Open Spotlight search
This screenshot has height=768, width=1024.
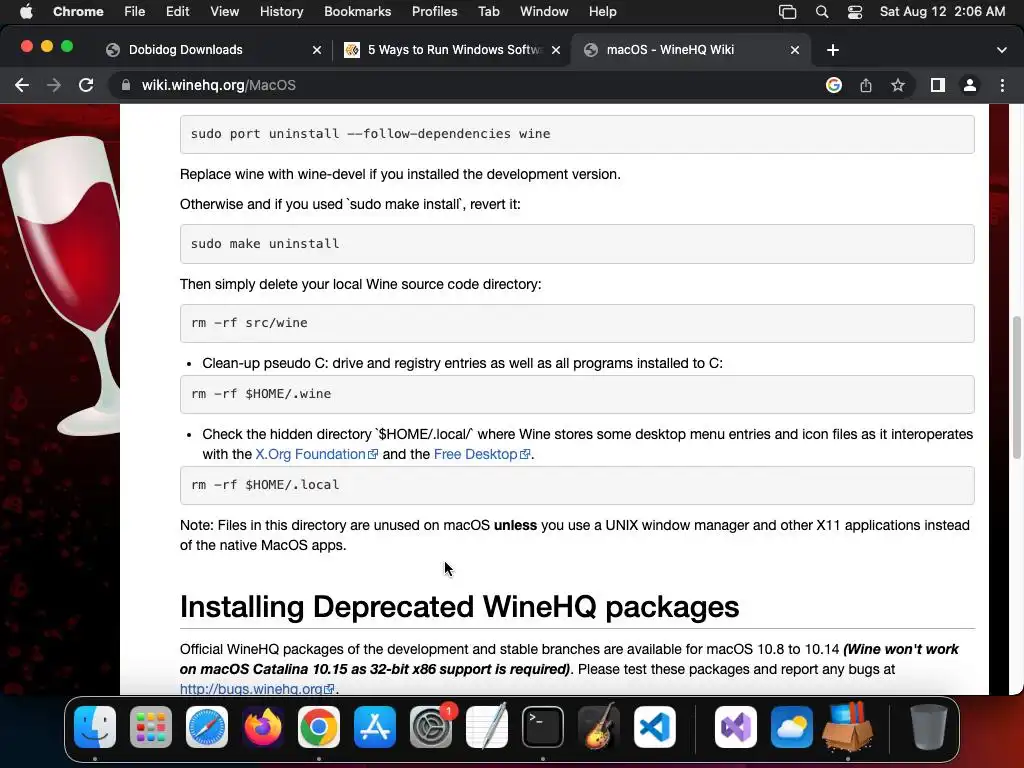coord(822,11)
